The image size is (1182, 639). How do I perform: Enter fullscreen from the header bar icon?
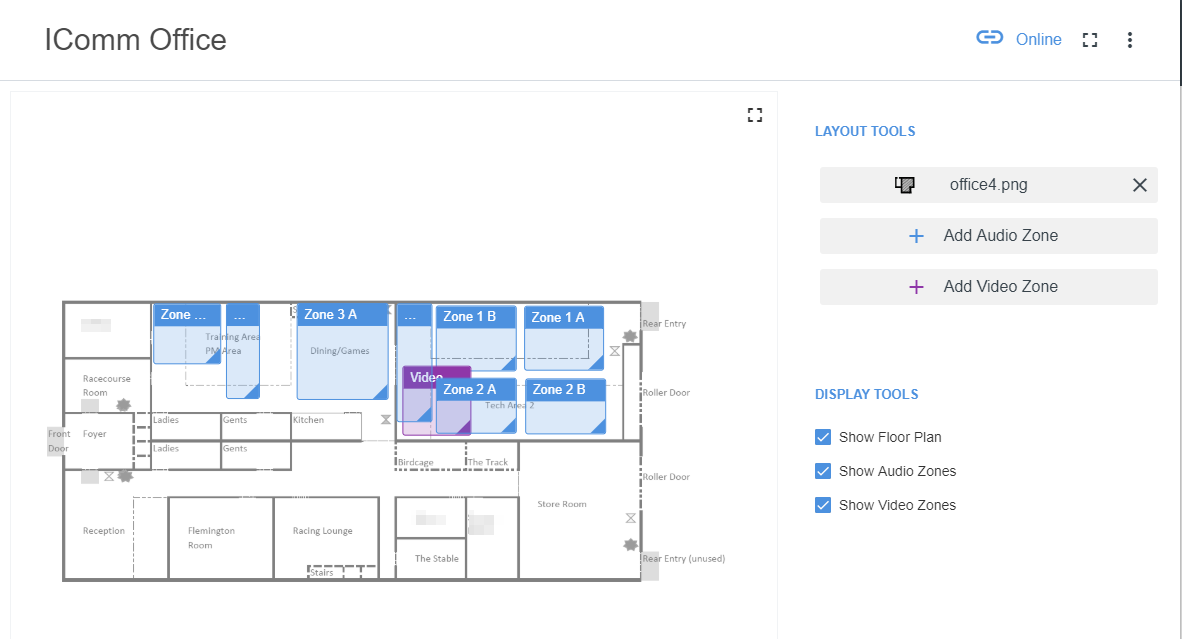coord(1090,40)
